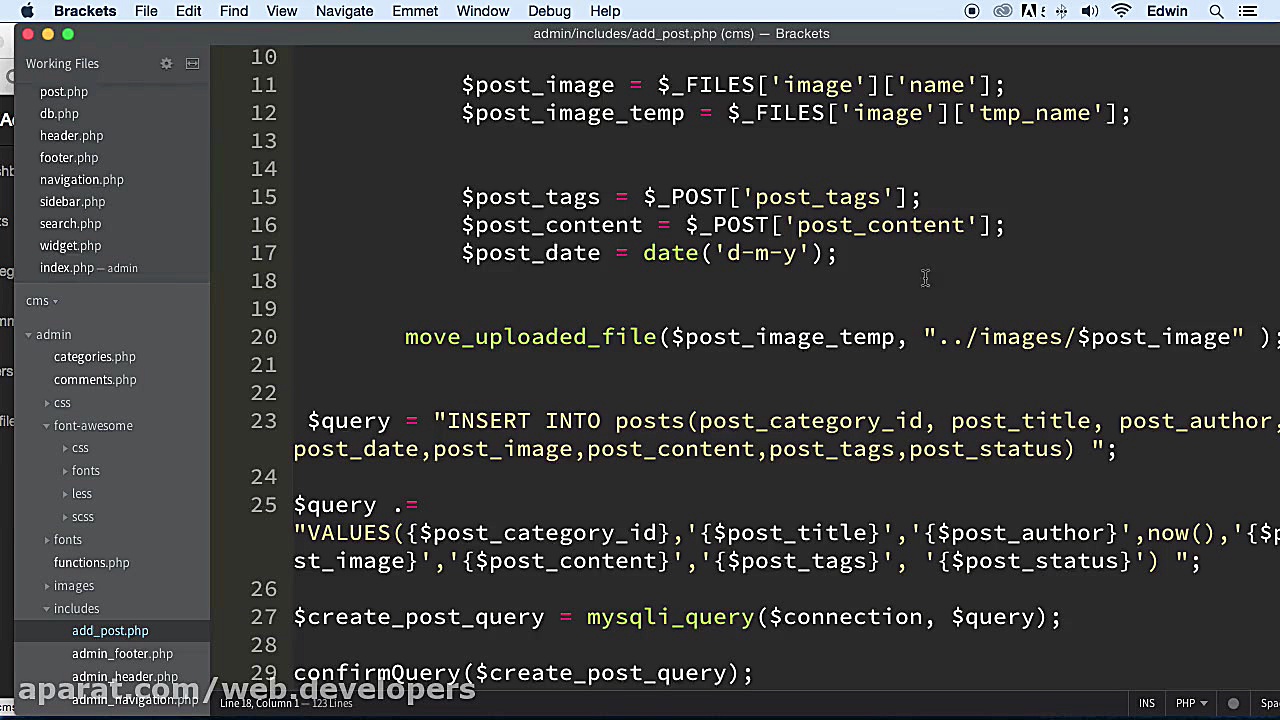Open the Brackets application menu
Screen dimensions: 1280x720
tap(85, 11)
